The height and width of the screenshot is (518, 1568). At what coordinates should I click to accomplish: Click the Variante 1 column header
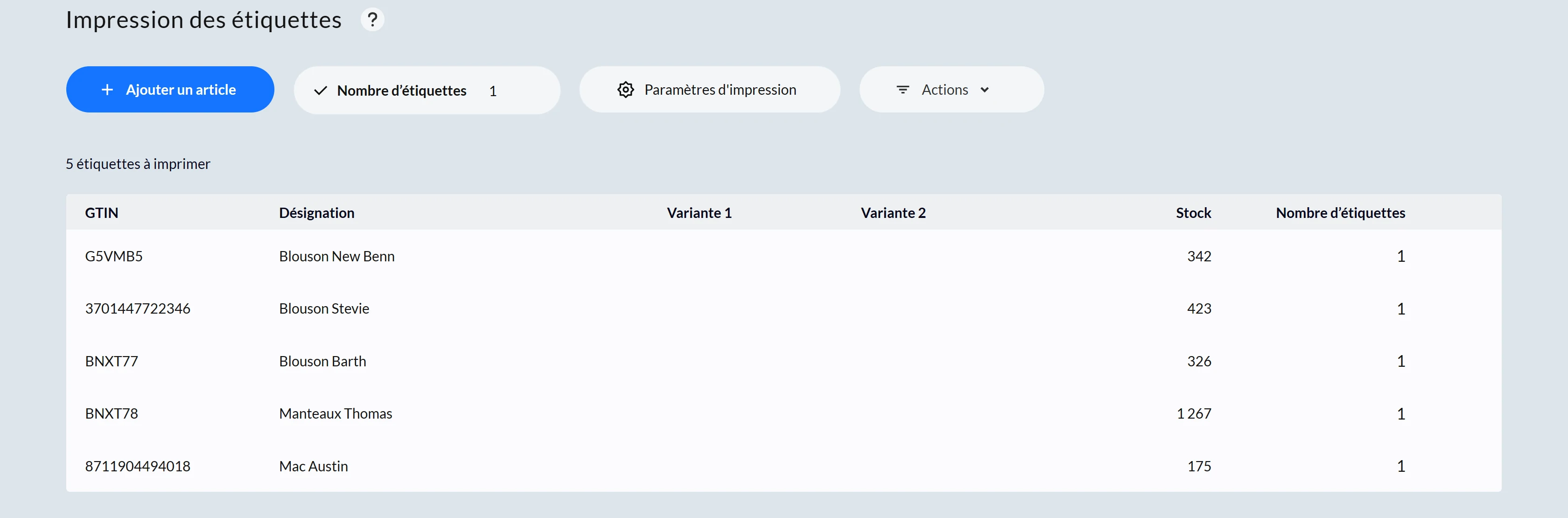pos(699,213)
